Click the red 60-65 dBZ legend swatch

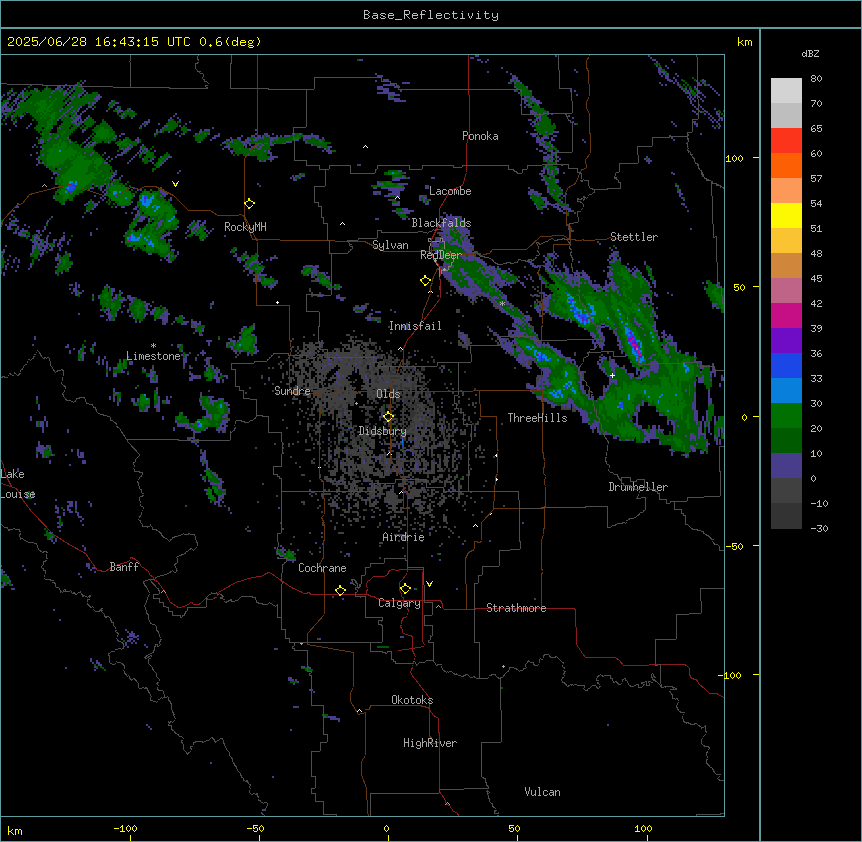[x=786, y=140]
